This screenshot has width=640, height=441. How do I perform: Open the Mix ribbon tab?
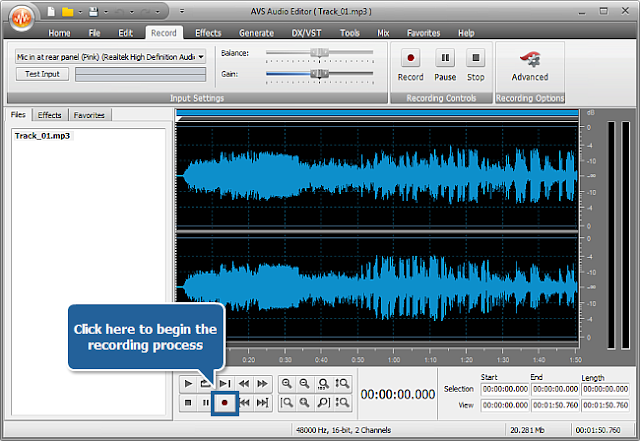coord(383,33)
